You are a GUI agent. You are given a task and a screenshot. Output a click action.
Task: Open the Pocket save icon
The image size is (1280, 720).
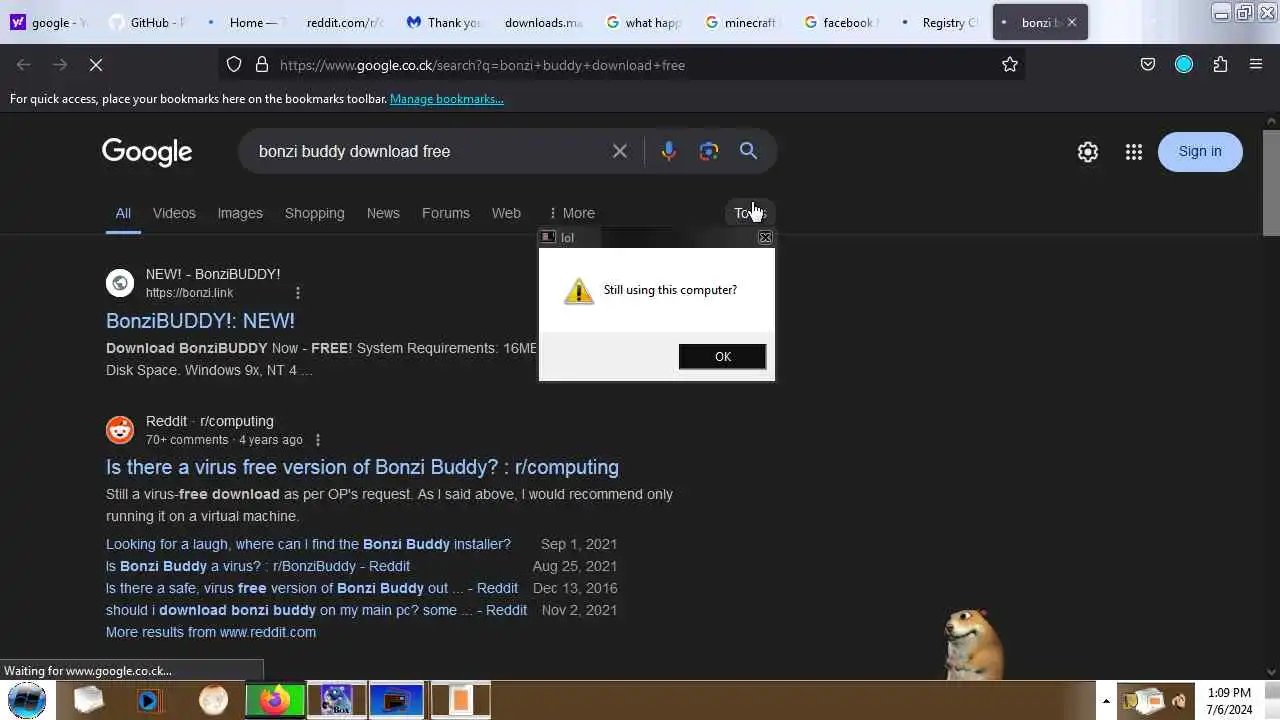click(1148, 65)
